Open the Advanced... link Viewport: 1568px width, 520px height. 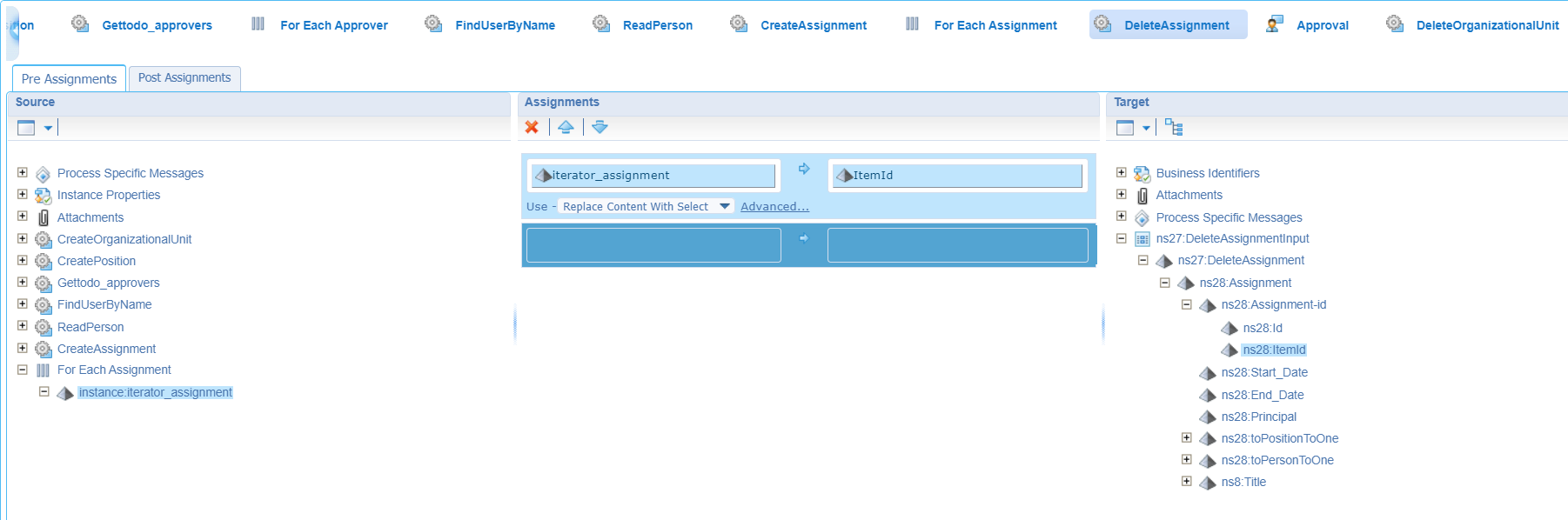(774, 206)
